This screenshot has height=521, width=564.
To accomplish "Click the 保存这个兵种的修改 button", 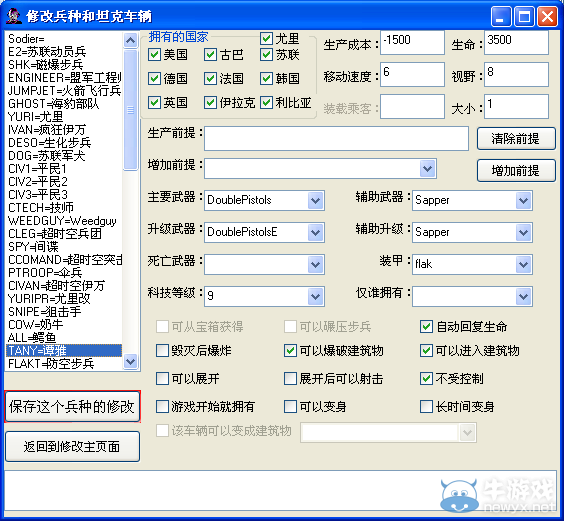I will pyautogui.click(x=72, y=407).
